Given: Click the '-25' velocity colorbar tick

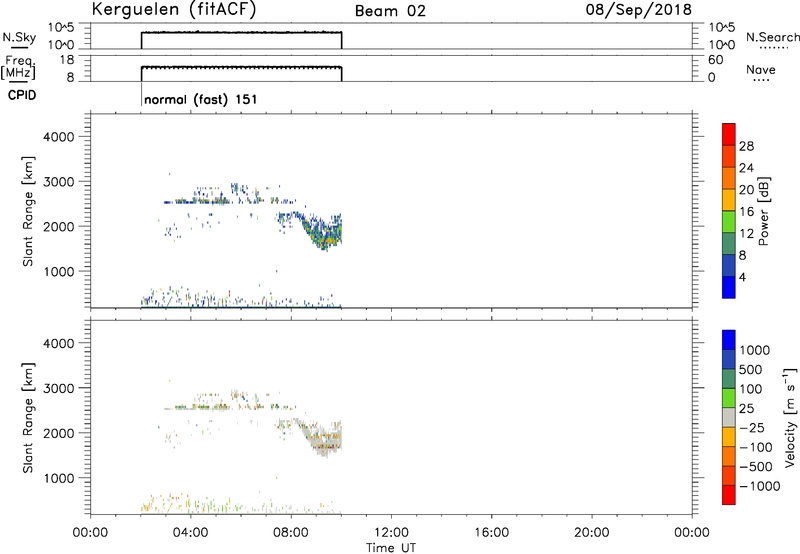Looking at the screenshot, I should point(752,427).
